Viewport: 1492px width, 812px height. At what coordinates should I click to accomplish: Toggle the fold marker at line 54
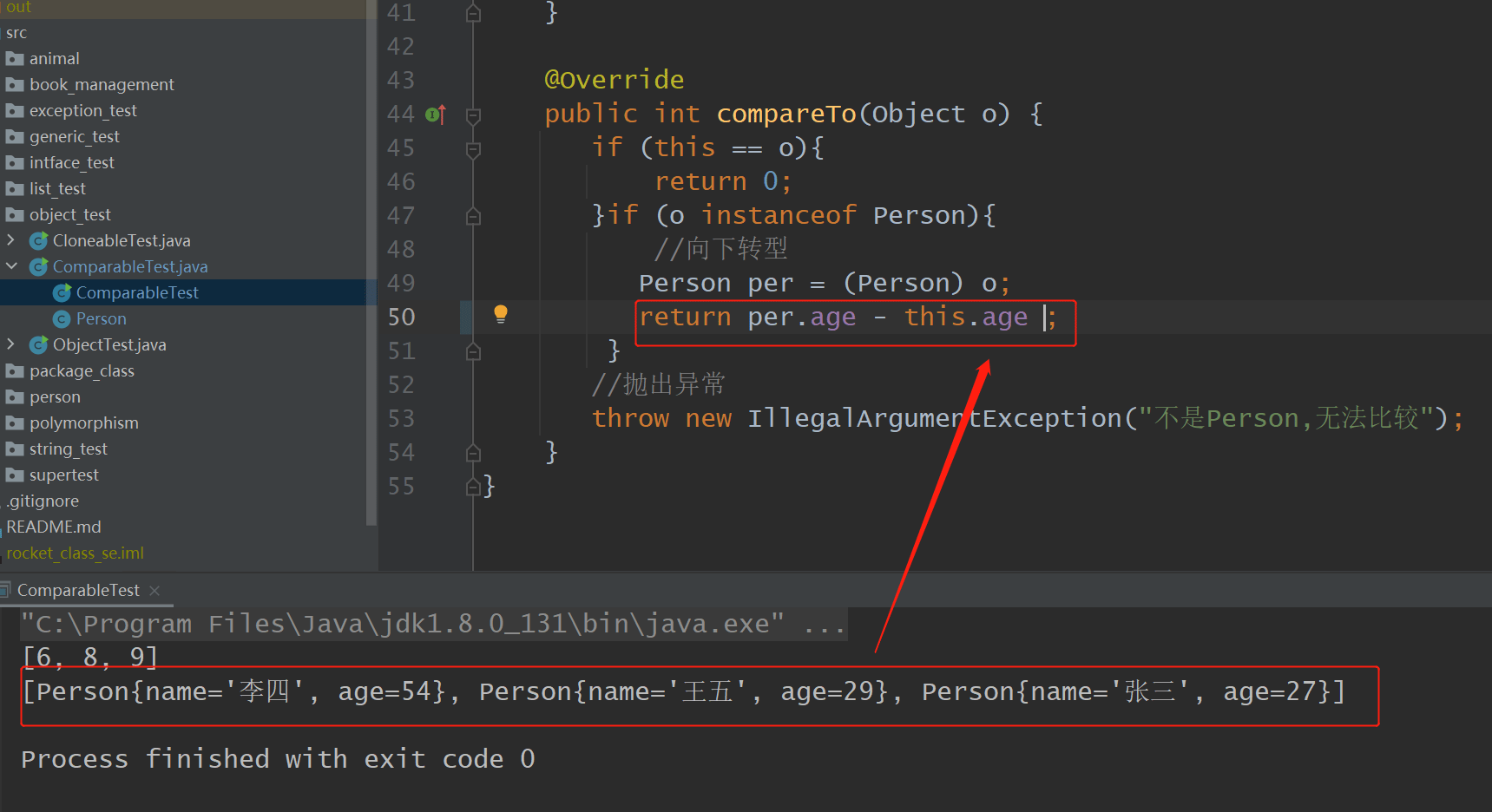click(473, 453)
